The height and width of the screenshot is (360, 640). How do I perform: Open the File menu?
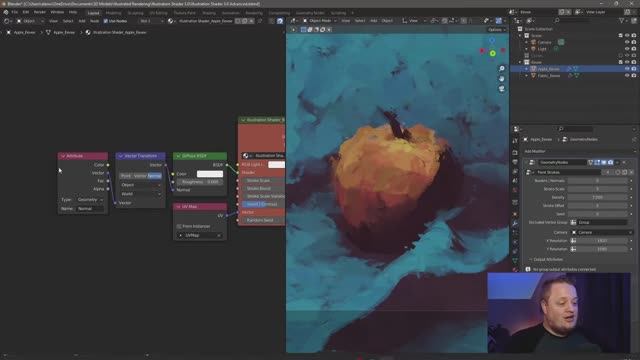pyautogui.click(x=15, y=12)
